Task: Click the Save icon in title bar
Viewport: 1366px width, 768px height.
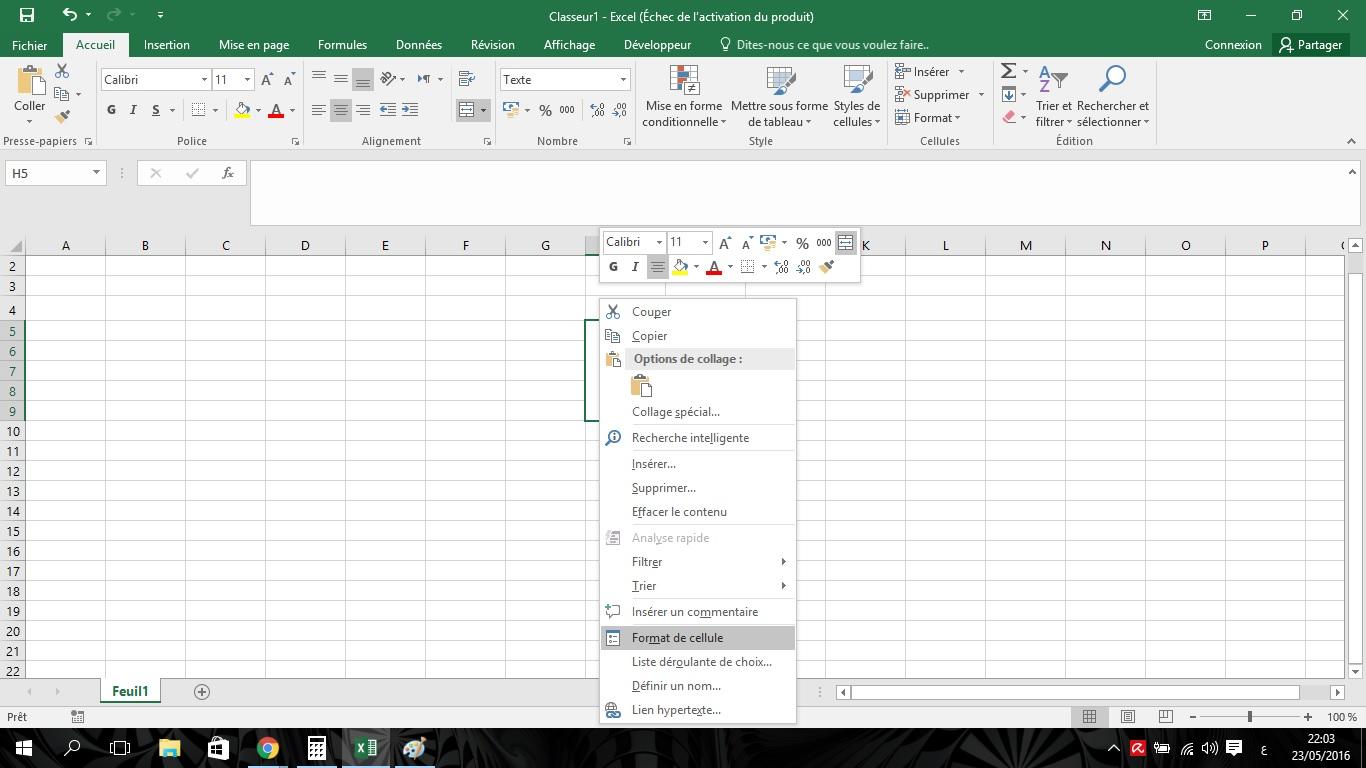Action: tap(27, 15)
